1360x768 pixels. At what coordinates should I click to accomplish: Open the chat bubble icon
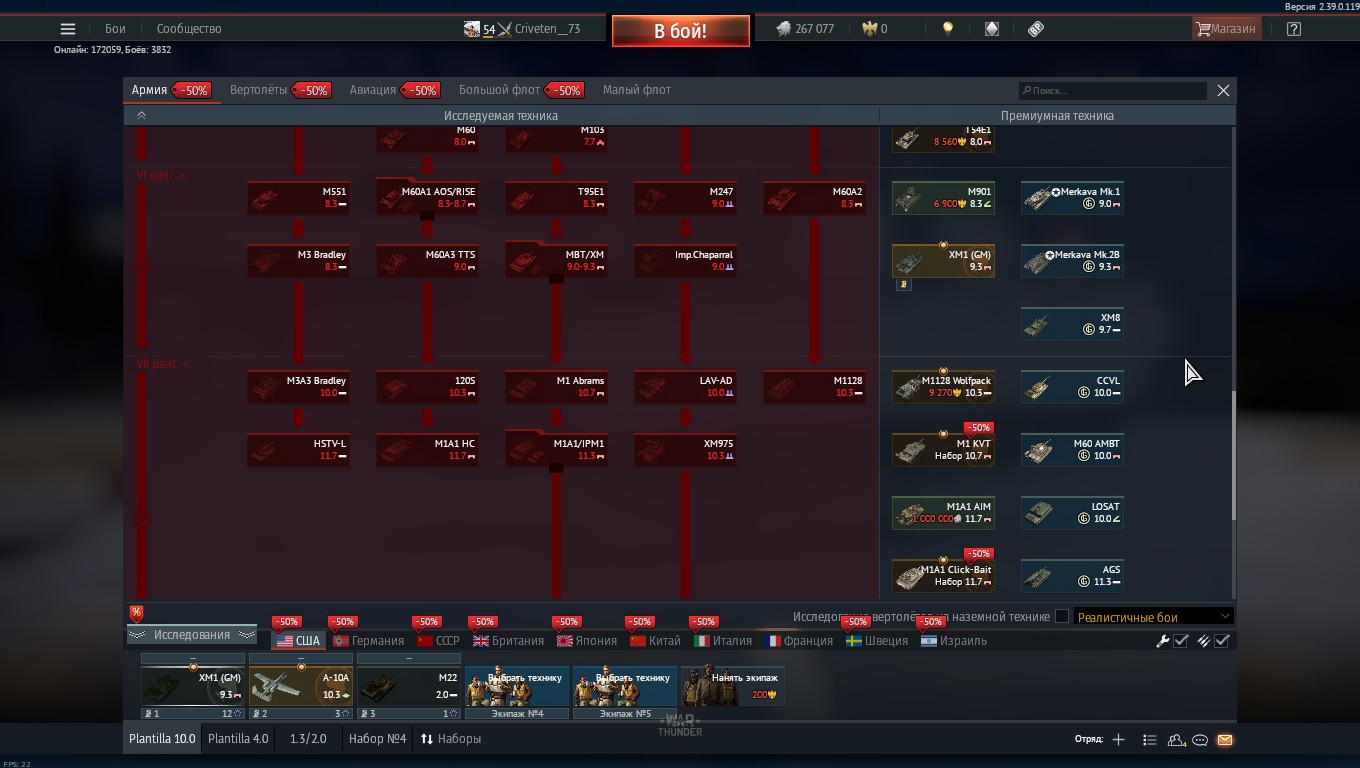point(1200,740)
